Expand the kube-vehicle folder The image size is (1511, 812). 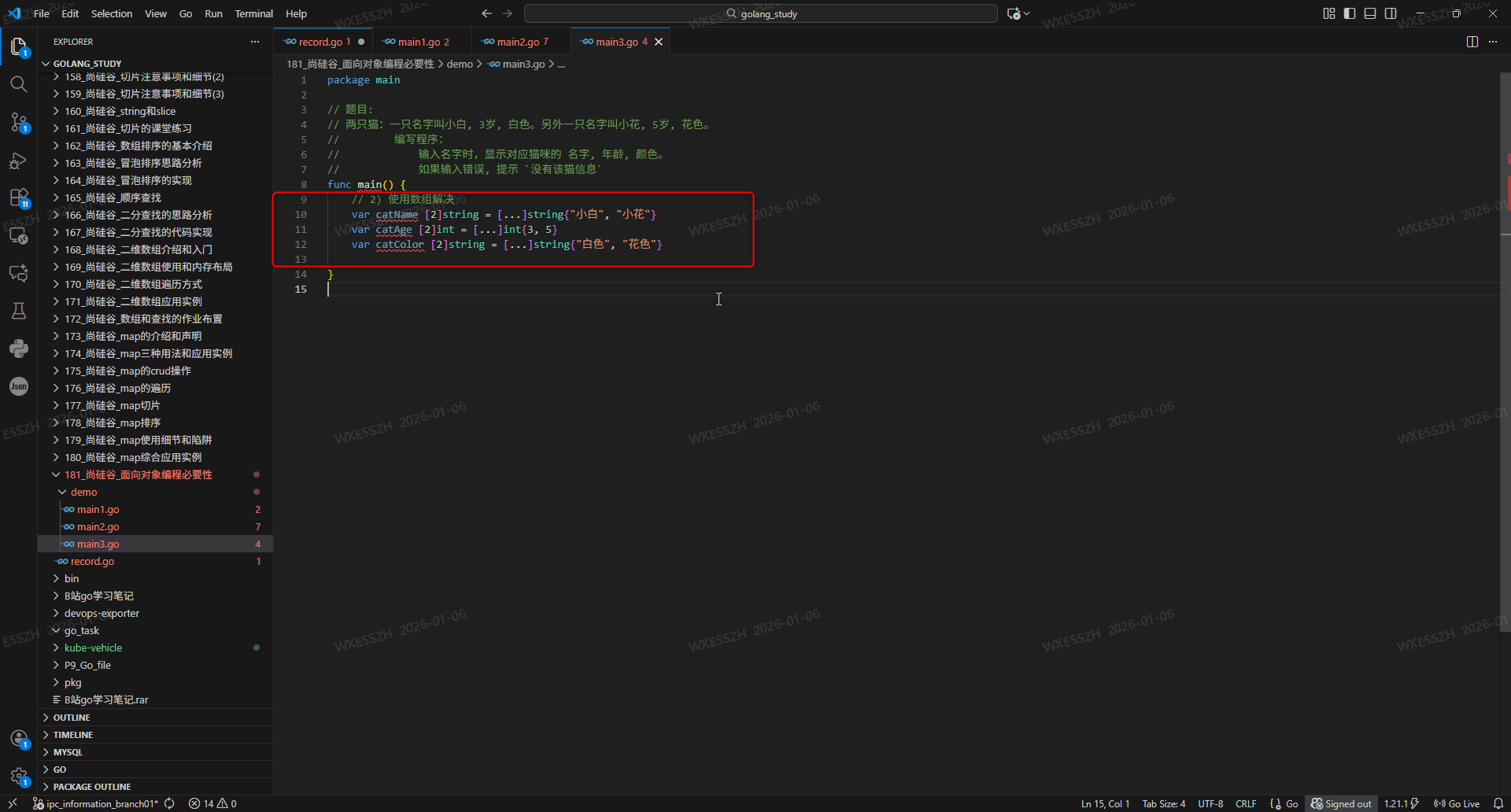[156, 648]
